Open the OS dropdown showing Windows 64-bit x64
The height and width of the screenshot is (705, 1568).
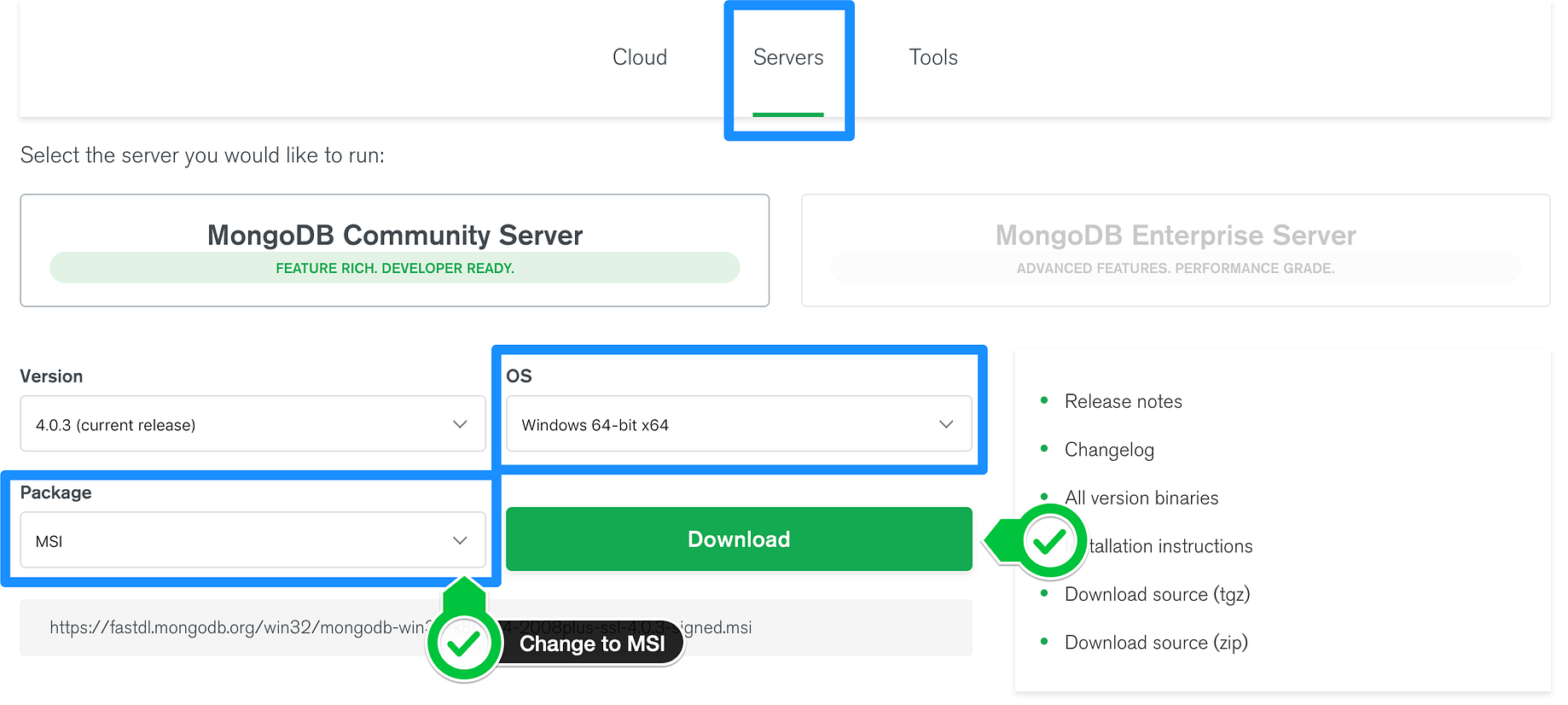point(739,423)
